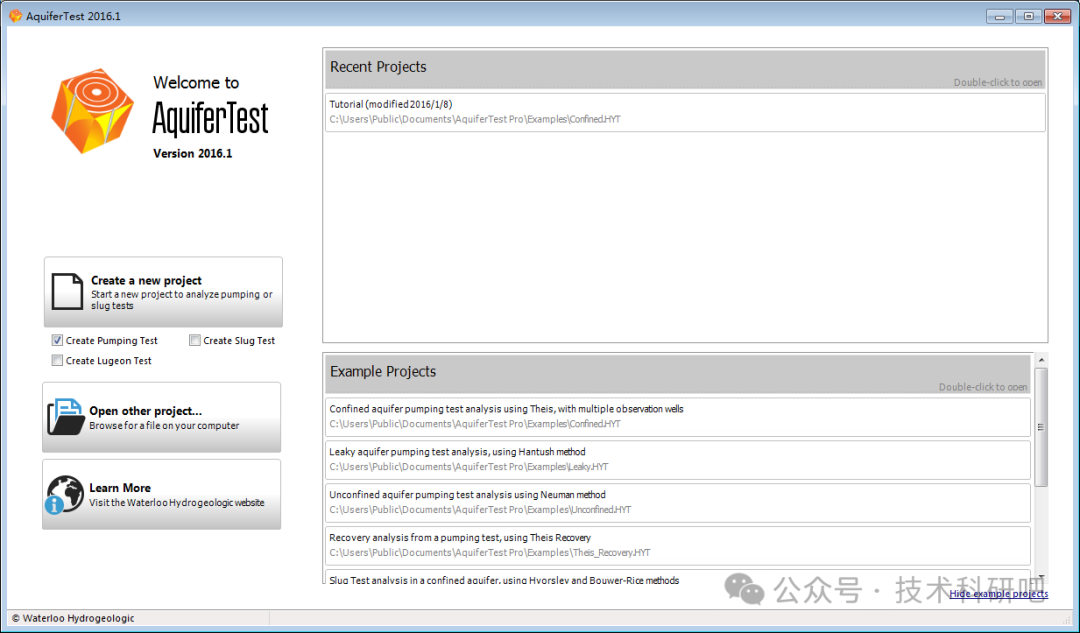Viewport: 1080px width, 633px height.
Task: Click Hide example projects link
Action: (x=999, y=594)
